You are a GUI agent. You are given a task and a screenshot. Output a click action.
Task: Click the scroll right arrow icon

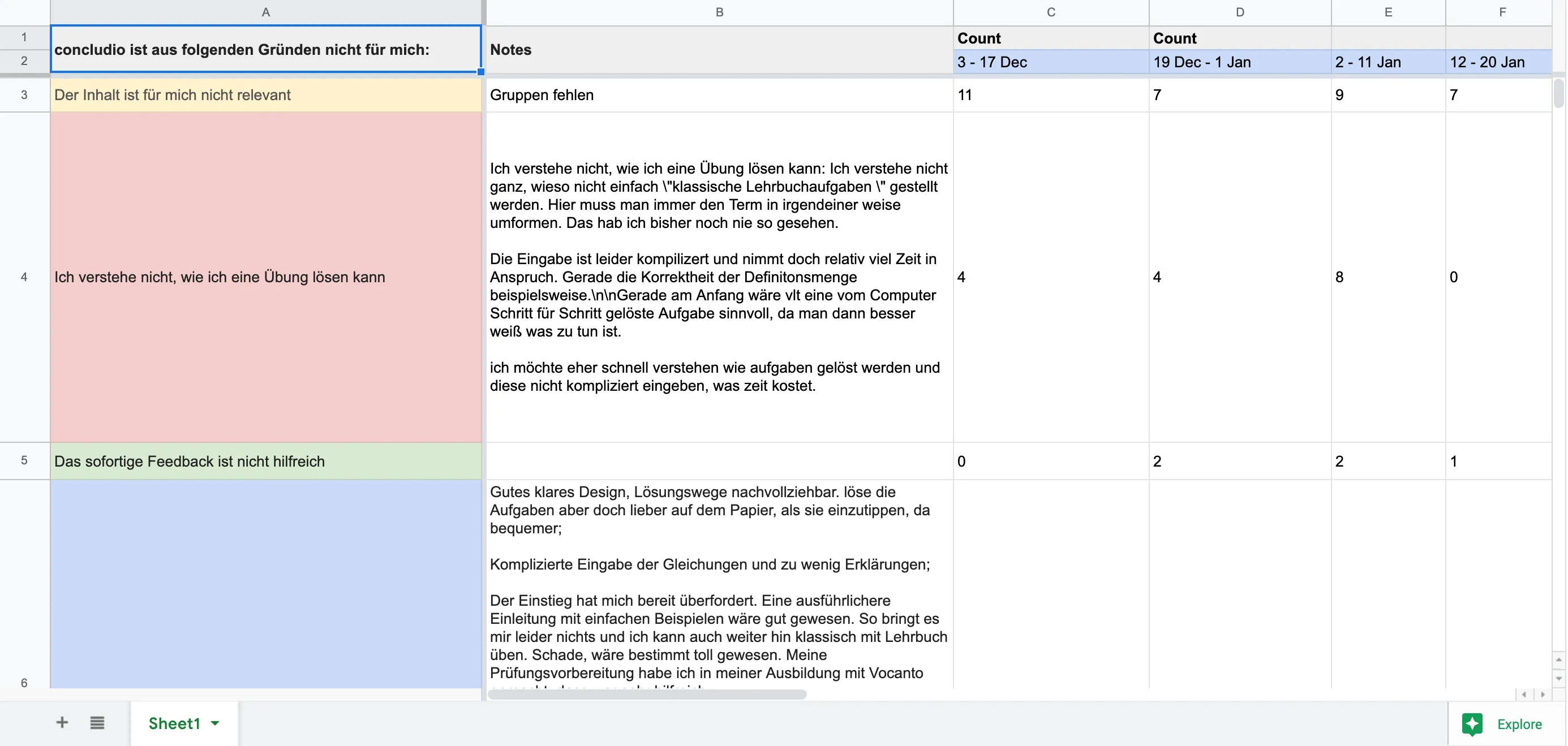1543,695
